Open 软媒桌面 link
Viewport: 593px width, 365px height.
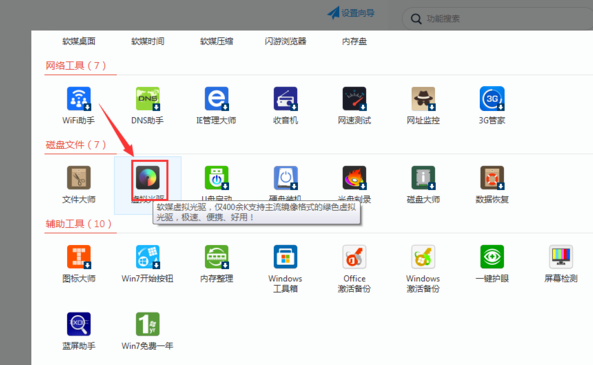[x=79, y=41]
